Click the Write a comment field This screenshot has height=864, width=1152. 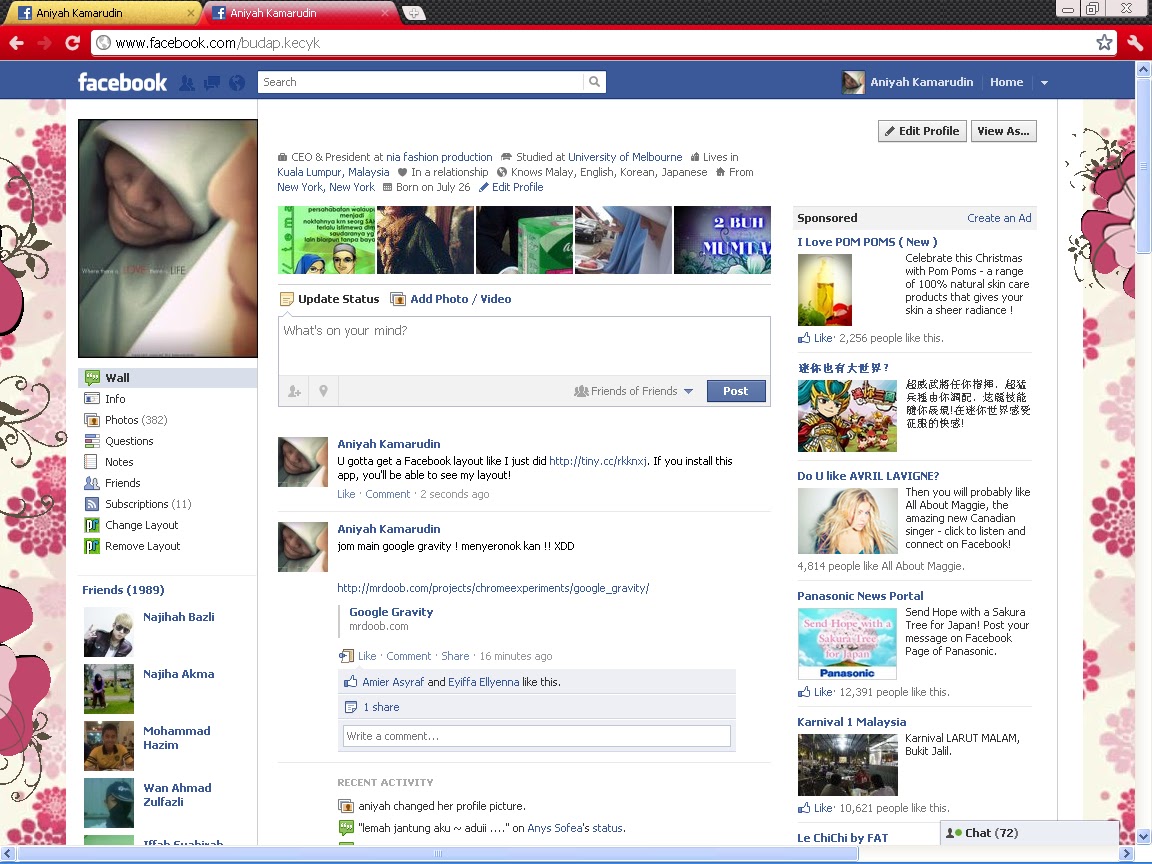536,736
